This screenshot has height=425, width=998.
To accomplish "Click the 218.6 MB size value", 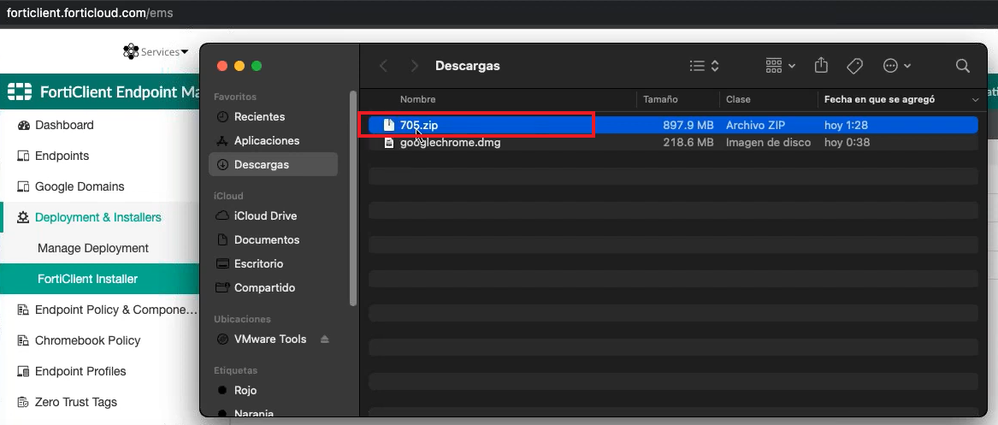I will click(688, 143).
